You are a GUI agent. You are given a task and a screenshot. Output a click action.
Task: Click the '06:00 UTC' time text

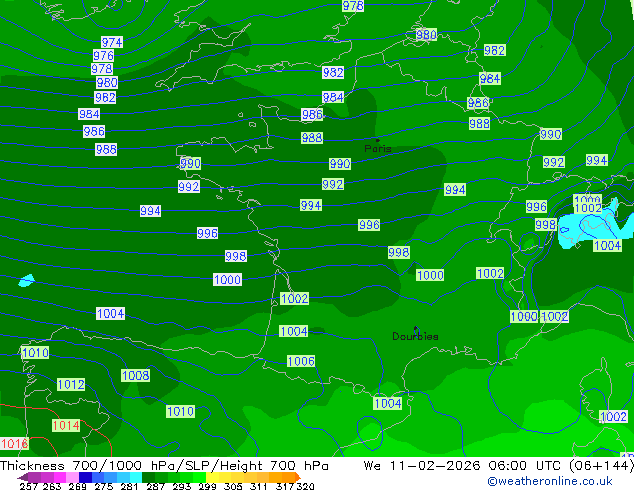coord(524,466)
